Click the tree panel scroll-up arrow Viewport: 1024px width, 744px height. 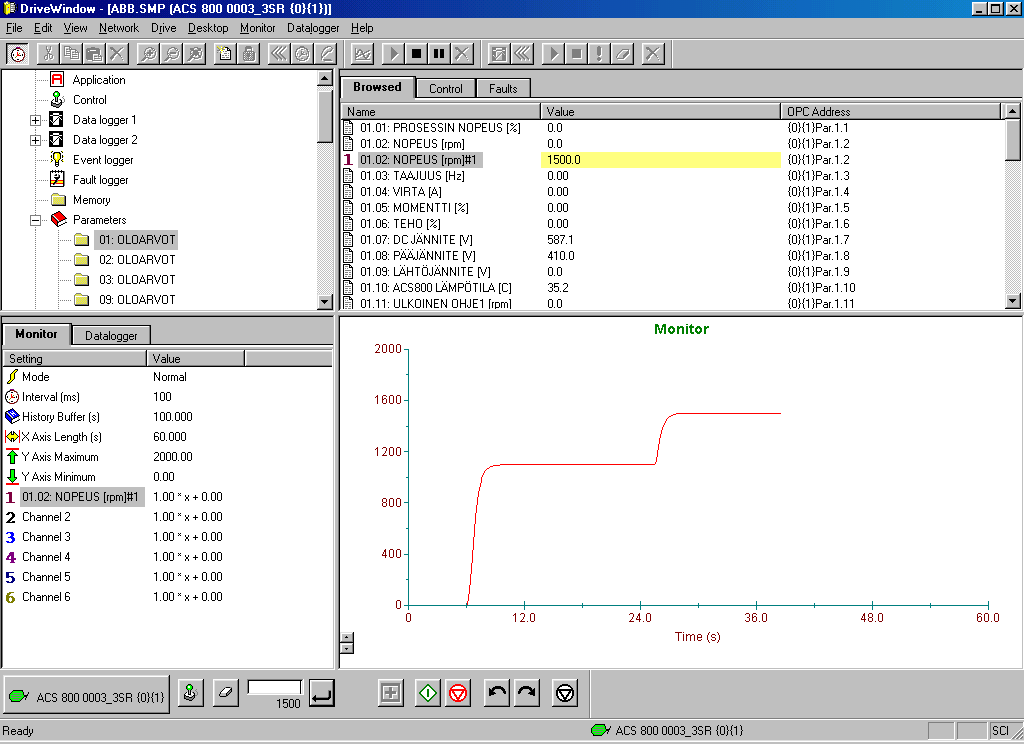pos(325,78)
